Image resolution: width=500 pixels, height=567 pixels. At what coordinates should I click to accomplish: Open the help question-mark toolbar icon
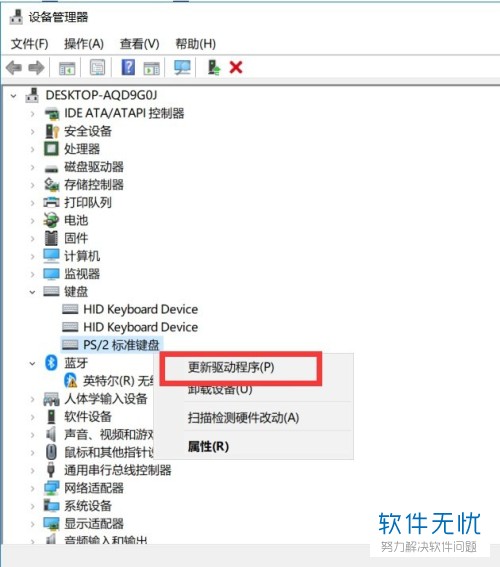128,67
